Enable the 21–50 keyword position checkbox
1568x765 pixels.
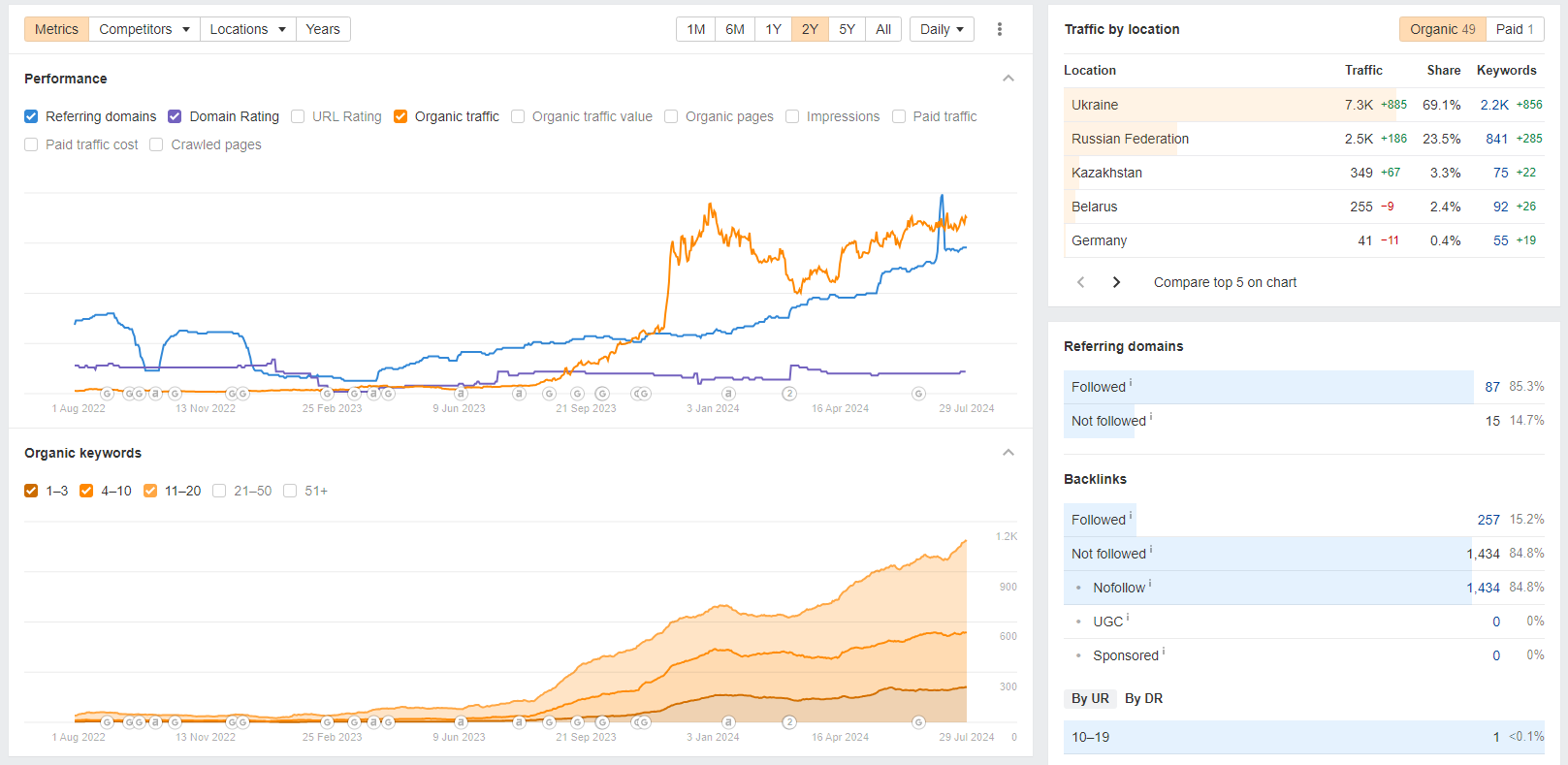219,491
